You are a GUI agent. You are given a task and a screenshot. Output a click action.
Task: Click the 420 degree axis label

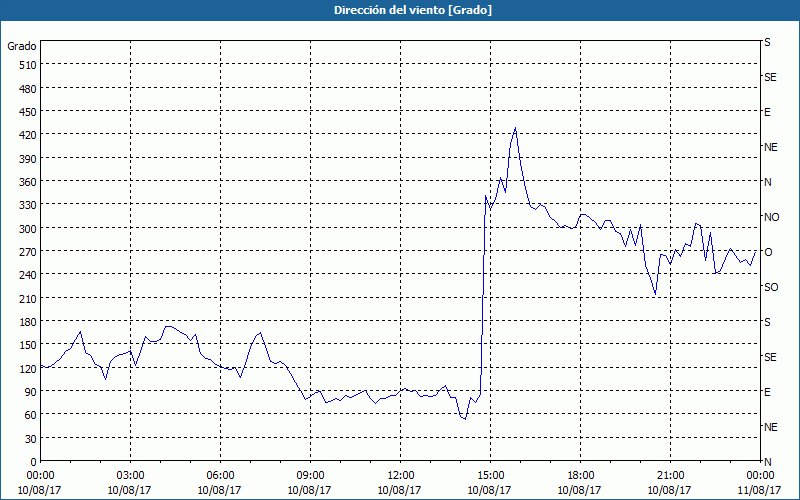click(28, 135)
